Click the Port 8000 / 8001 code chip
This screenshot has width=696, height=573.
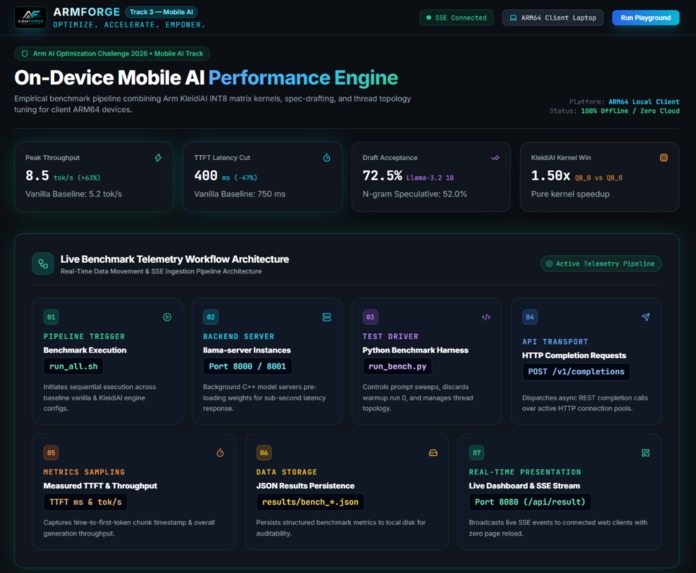tap(247, 367)
